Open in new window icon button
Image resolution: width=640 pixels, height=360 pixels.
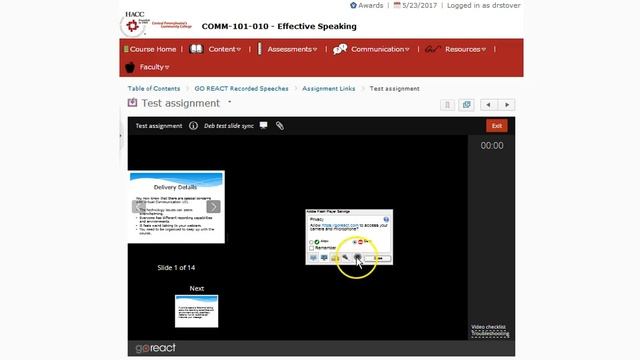(x=466, y=105)
